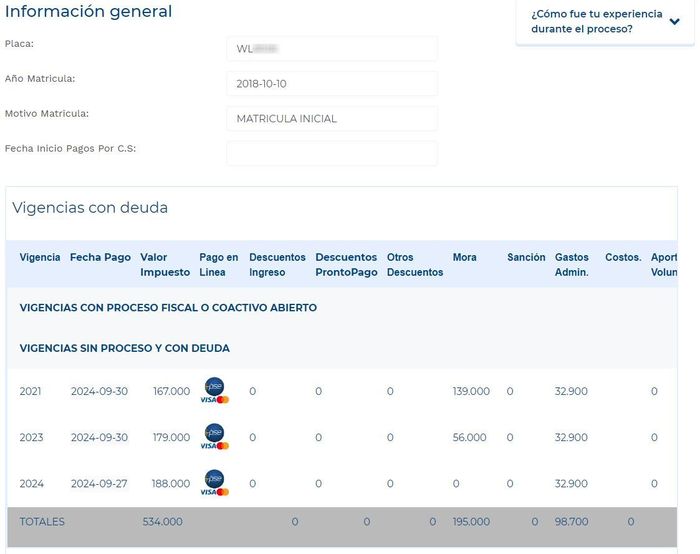Click the Pago en Linea column header
The height and width of the screenshot is (554, 700).
pyautogui.click(x=218, y=265)
